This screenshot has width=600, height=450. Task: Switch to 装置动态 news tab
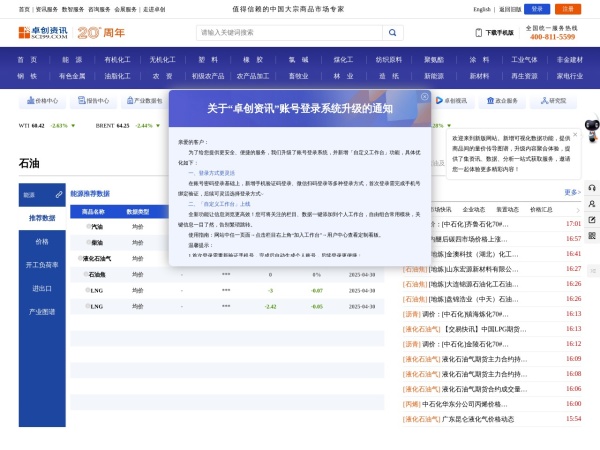pyautogui.click(x=507, y=210)
